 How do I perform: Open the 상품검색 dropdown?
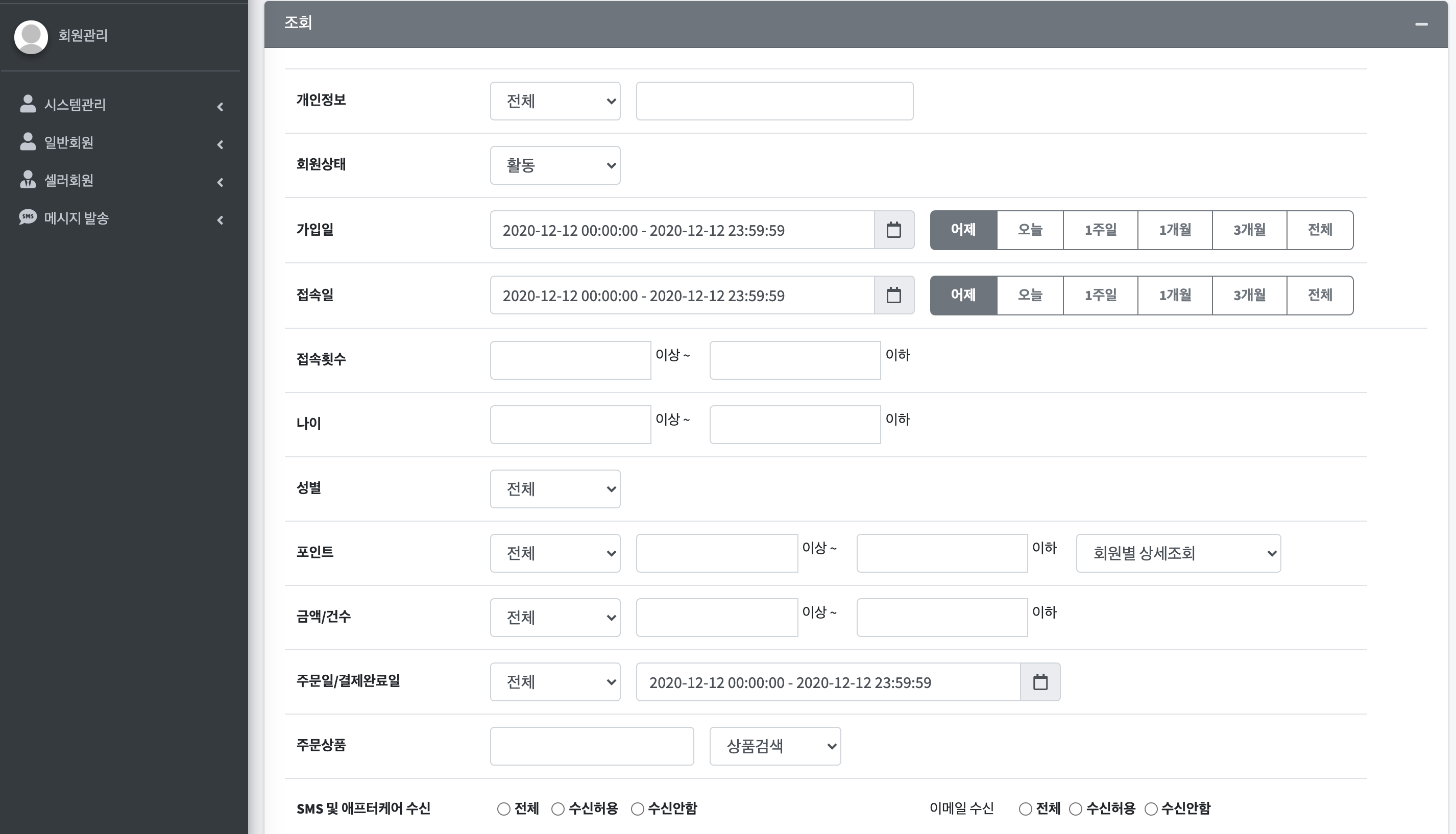click(x=775, y=746)
